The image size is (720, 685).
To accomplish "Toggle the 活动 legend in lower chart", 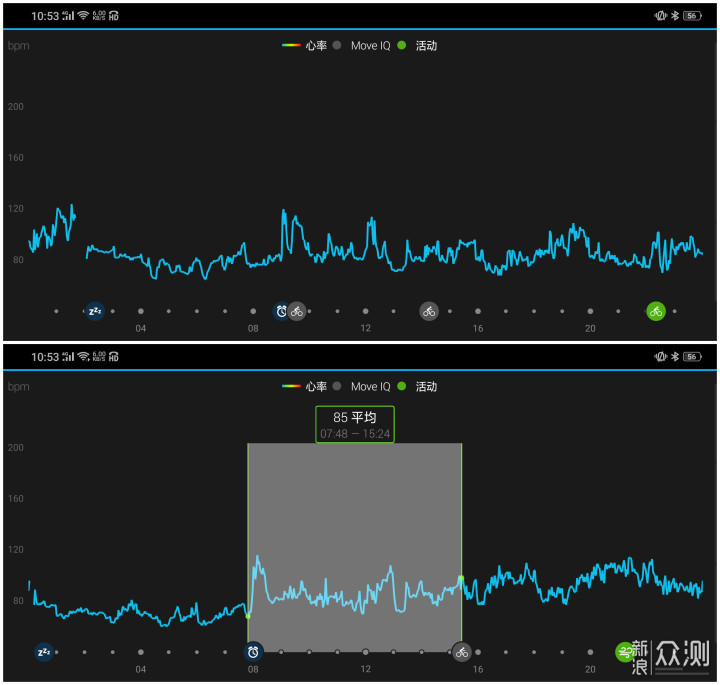I will tap(417, 386).
